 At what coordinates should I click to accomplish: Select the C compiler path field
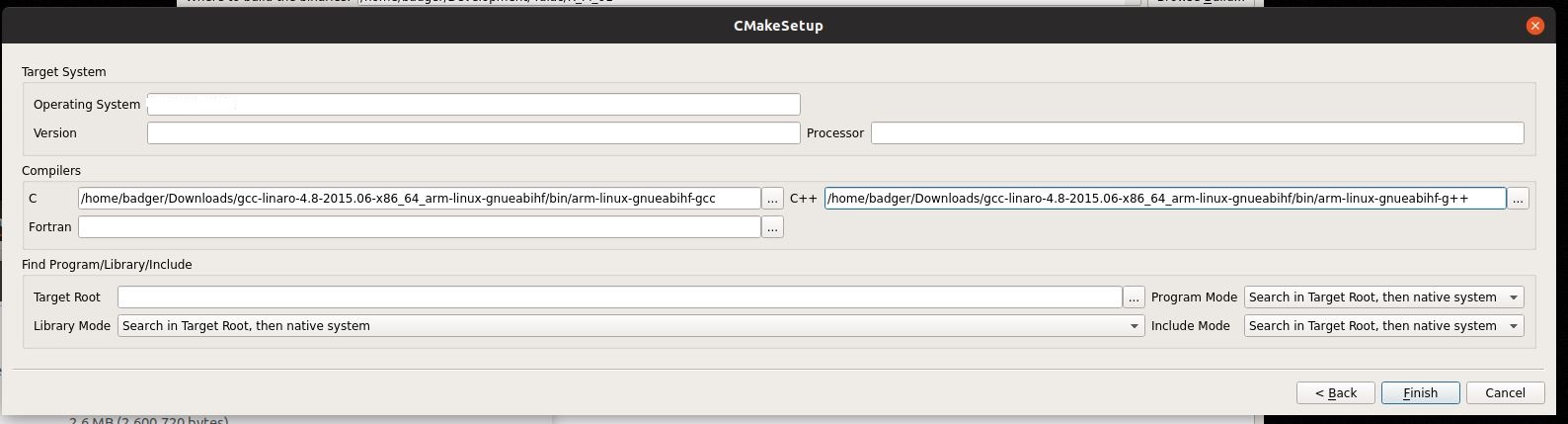point(420,199)
